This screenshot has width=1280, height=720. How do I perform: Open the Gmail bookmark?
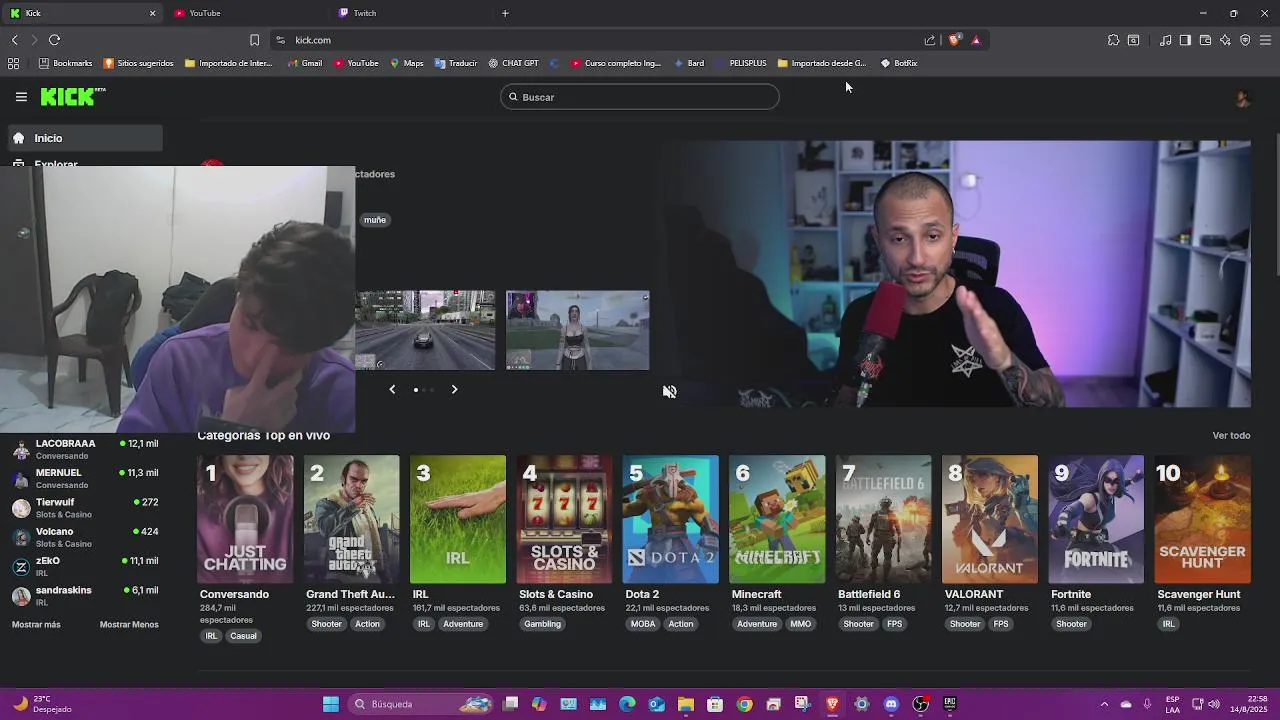(304, 63)
